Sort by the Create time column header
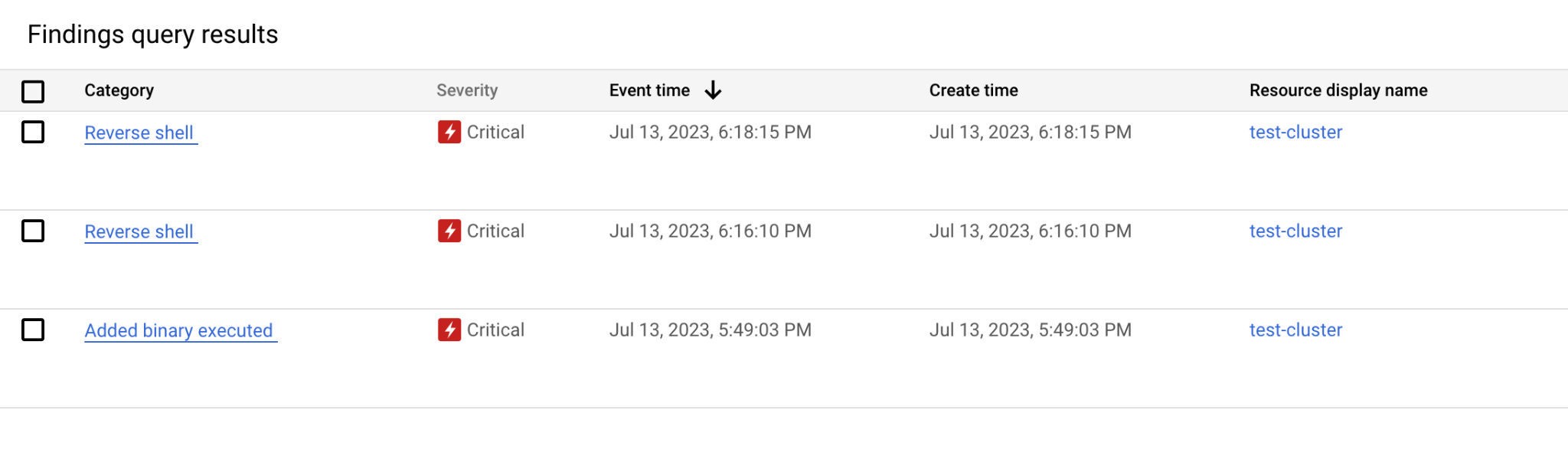The image size is (1568, 466). pyautogui.click(x=973, y=90)
